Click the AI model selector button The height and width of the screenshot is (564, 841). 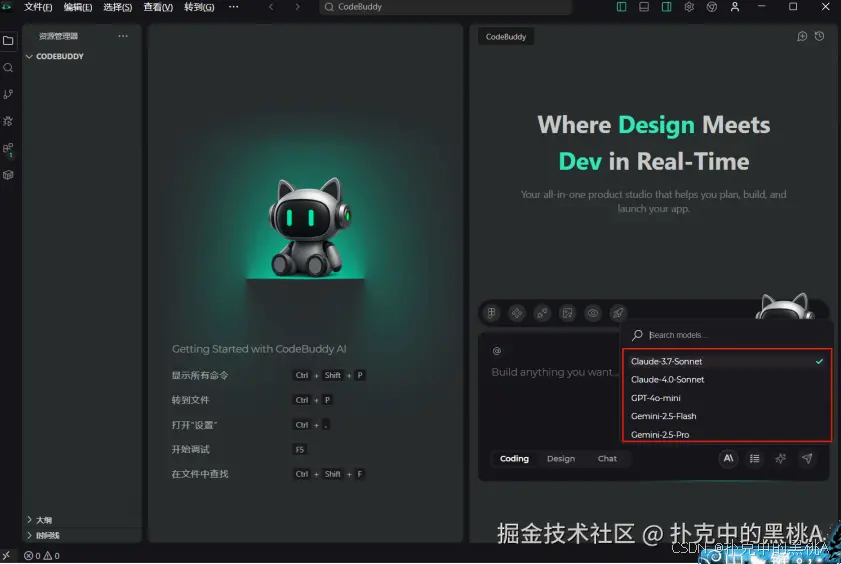[x=728, y=458]
